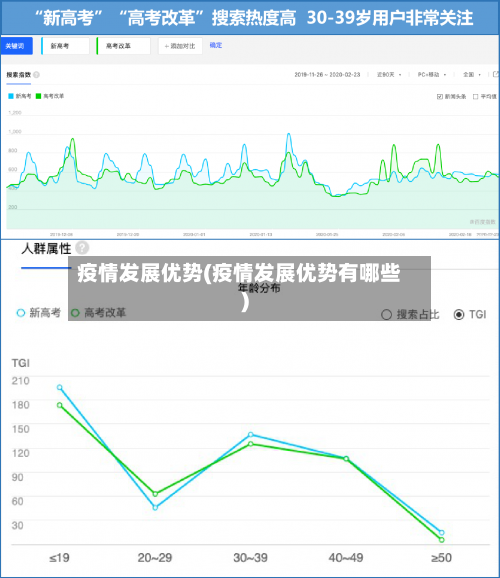Expand the 近90天 time span dropdown

click(x=389, y=74)
